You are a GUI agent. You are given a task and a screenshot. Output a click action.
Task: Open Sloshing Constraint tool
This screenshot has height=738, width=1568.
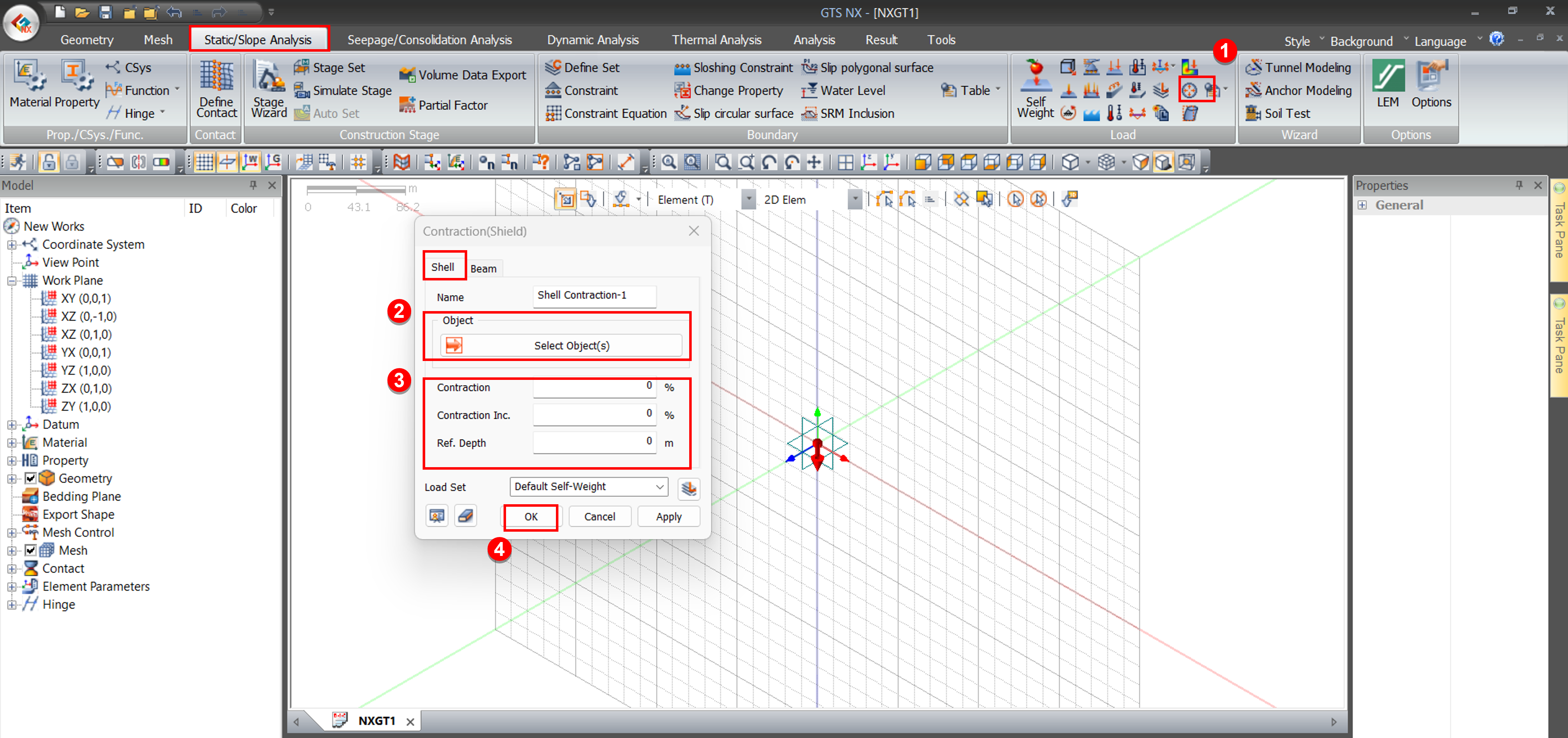(x=733, y=68)
